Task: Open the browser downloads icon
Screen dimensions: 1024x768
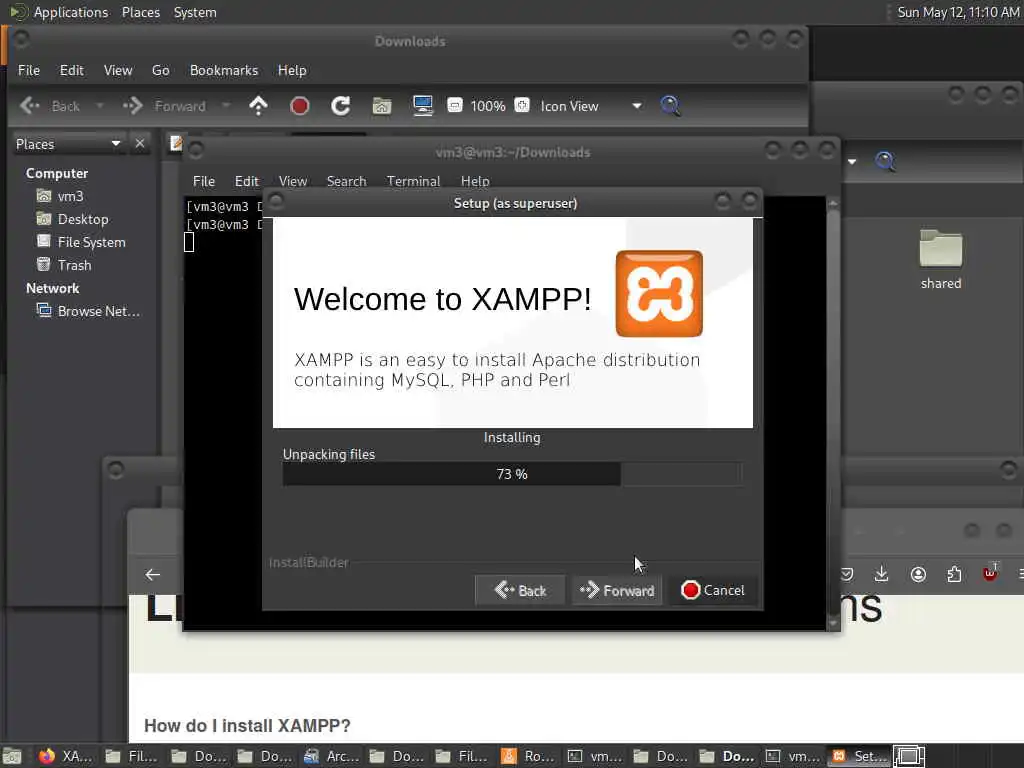Action: coord(881,574)
